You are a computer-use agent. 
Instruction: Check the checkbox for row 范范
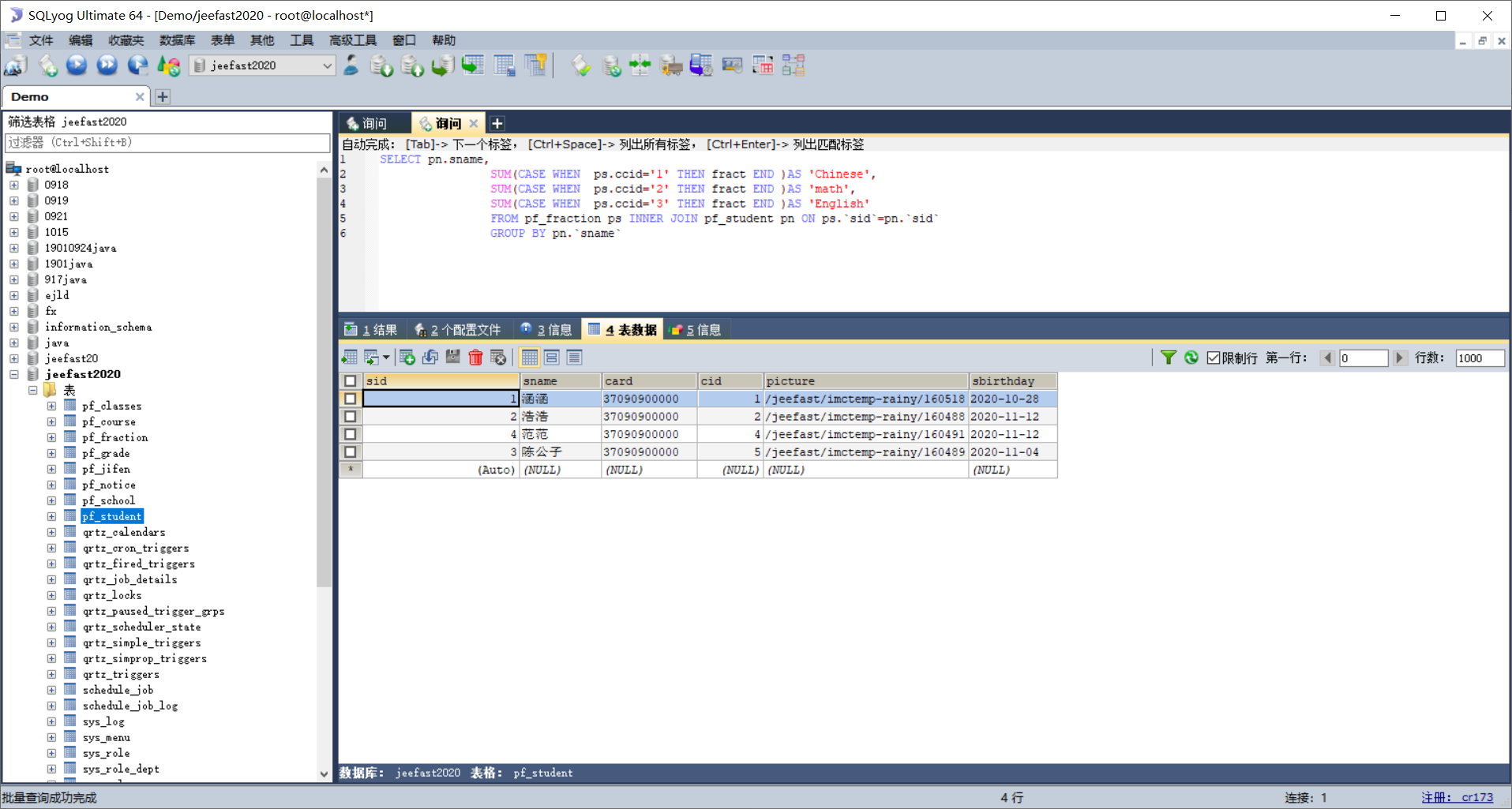(351, 434)
